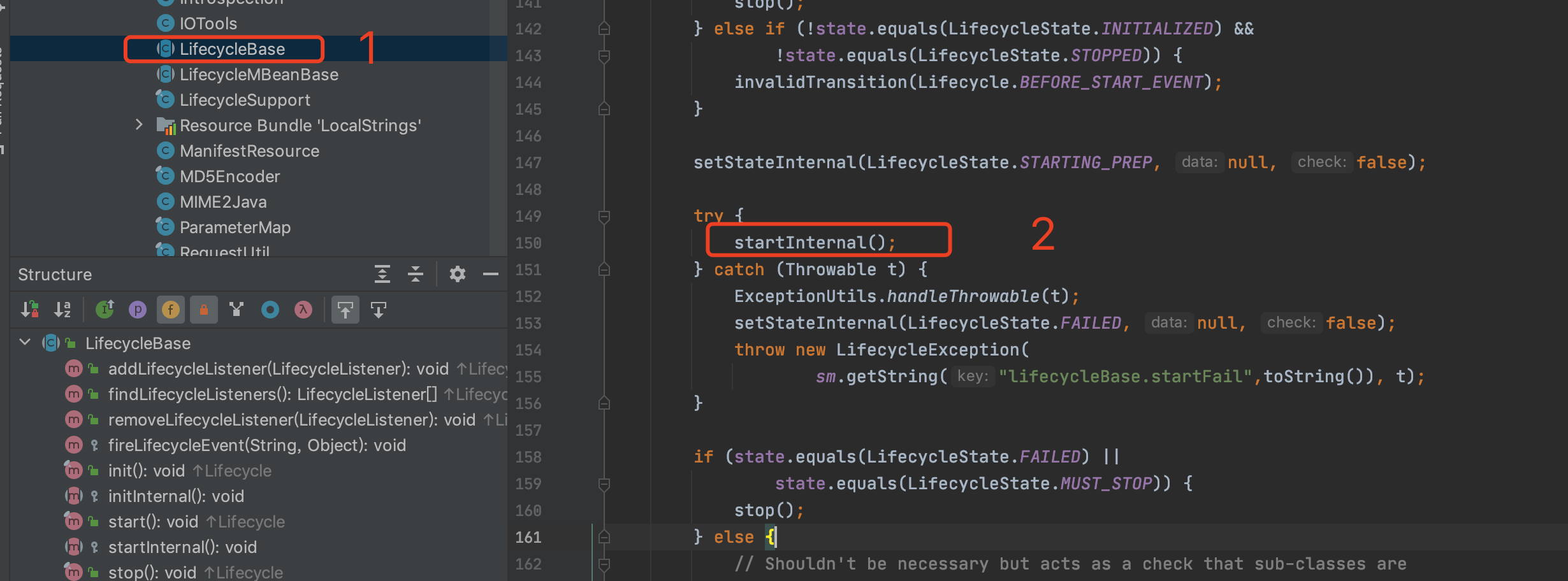1568x581 pixels.
Task: Toggle Sort by Visibility in Structure toolbar
Action: point(30,310)
